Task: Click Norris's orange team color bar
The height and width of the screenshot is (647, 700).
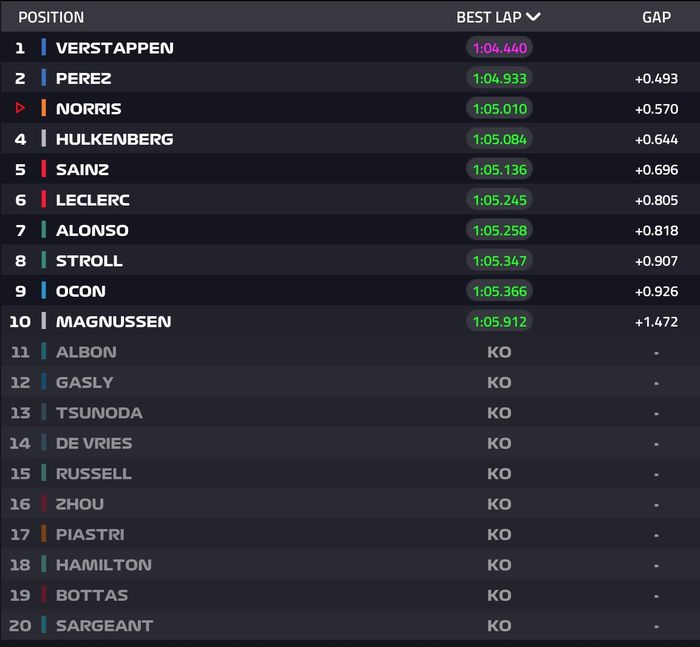Action: [x=44, y=108]
